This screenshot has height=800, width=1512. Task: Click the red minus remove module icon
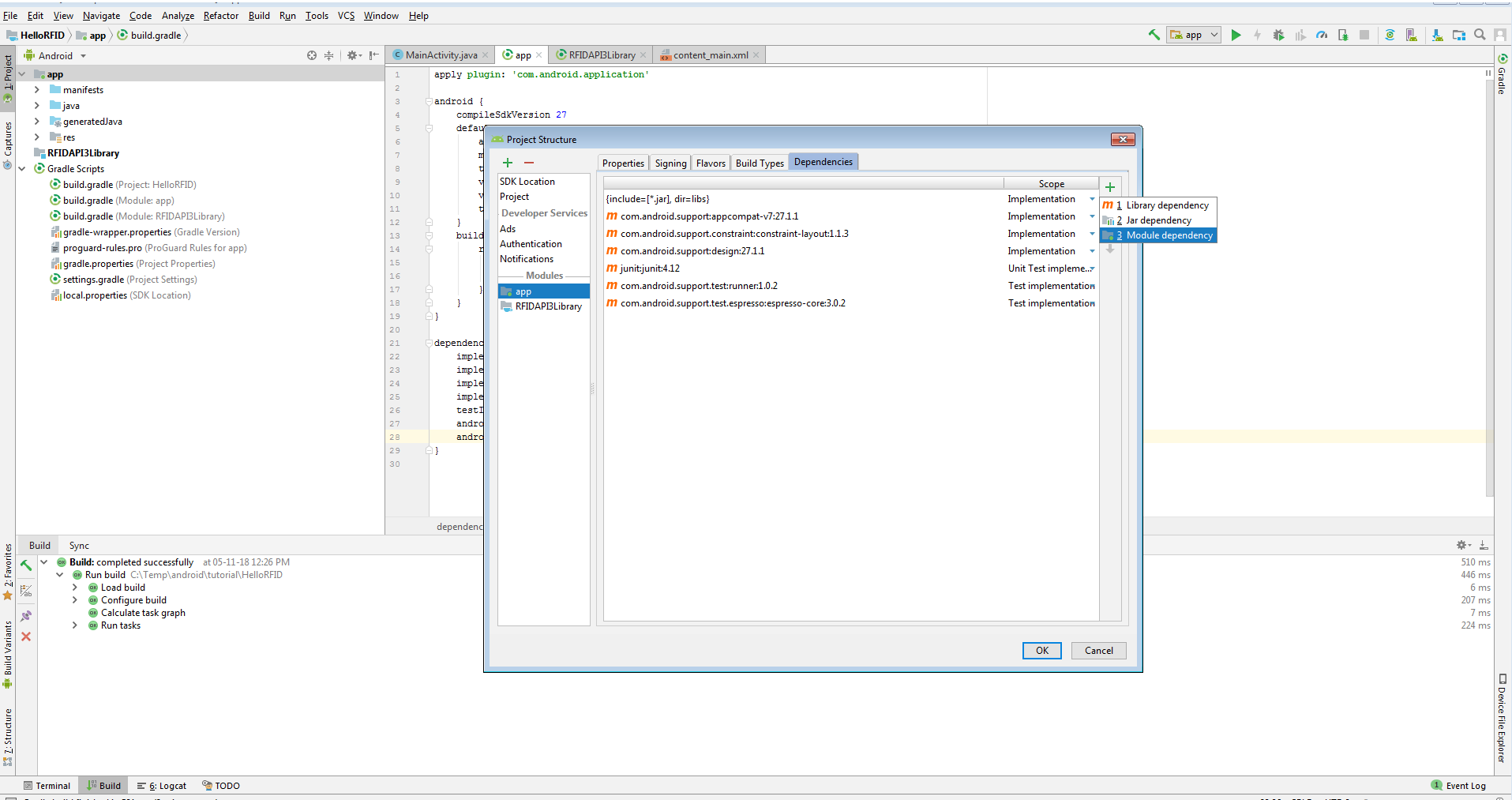pyautogui.click(x=529, y=163)
